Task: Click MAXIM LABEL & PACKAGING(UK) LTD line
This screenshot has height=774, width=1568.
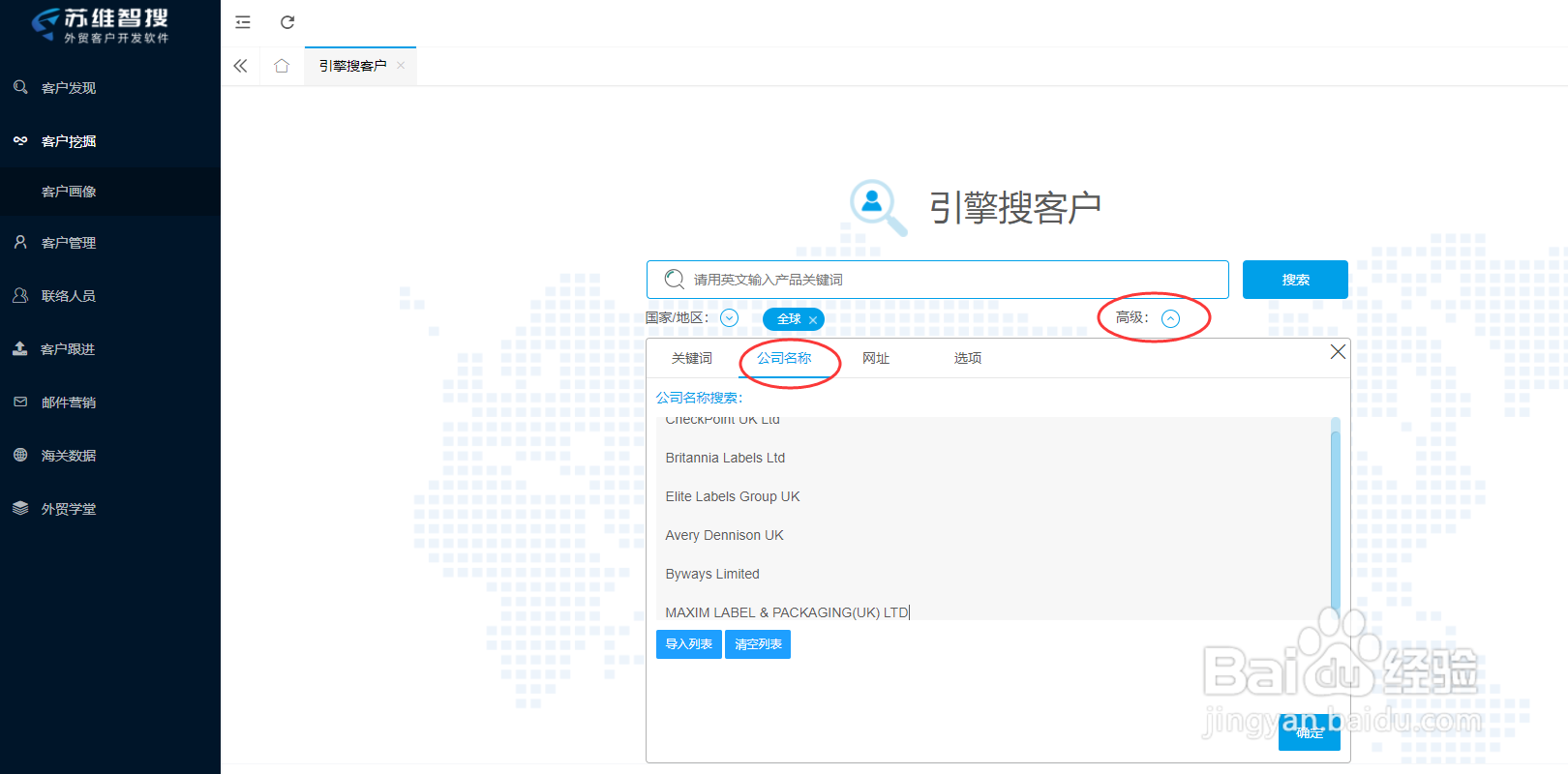Action: tap(787, 612)
